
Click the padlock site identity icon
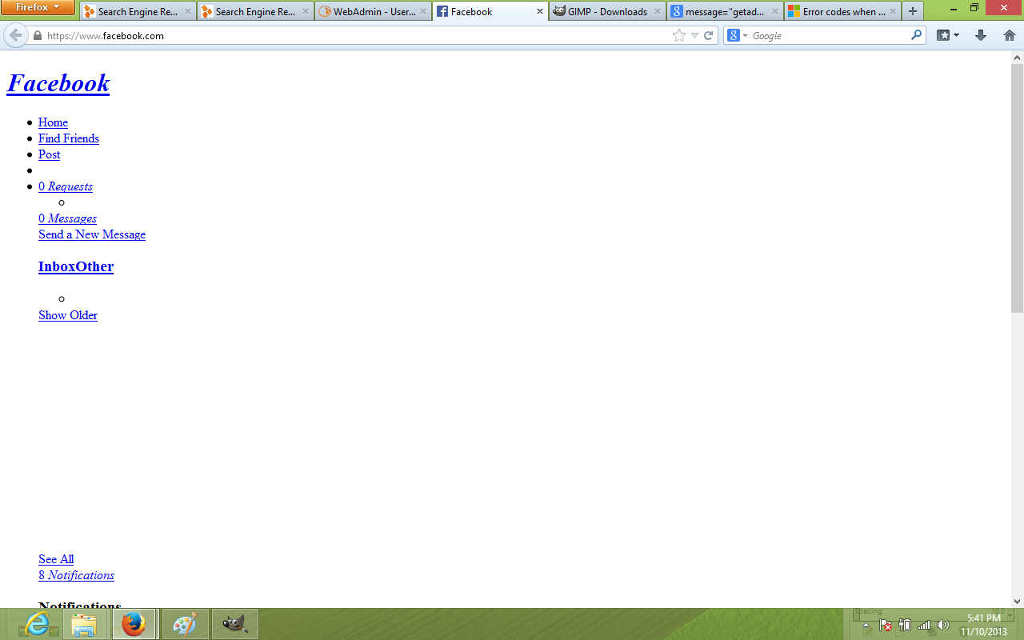pyautogui.click(x=37, y=35)
